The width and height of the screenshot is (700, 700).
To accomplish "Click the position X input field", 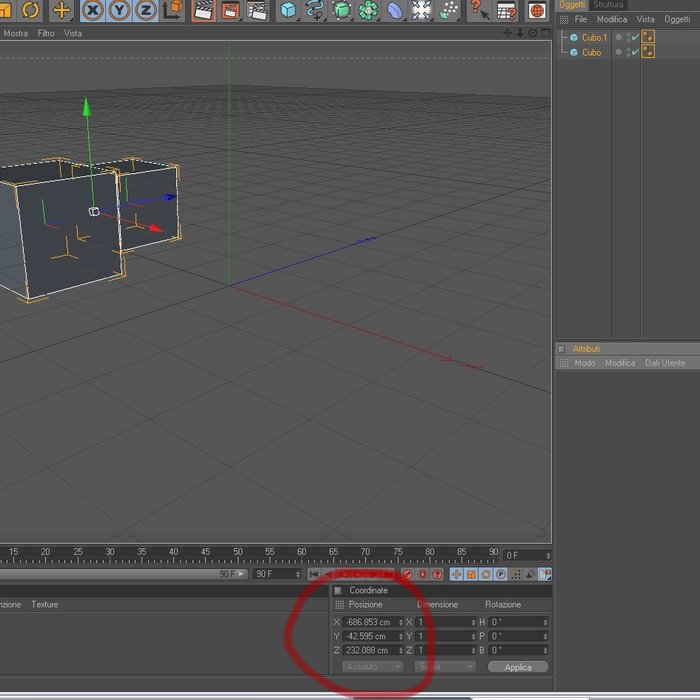I will tap(373, 622).
